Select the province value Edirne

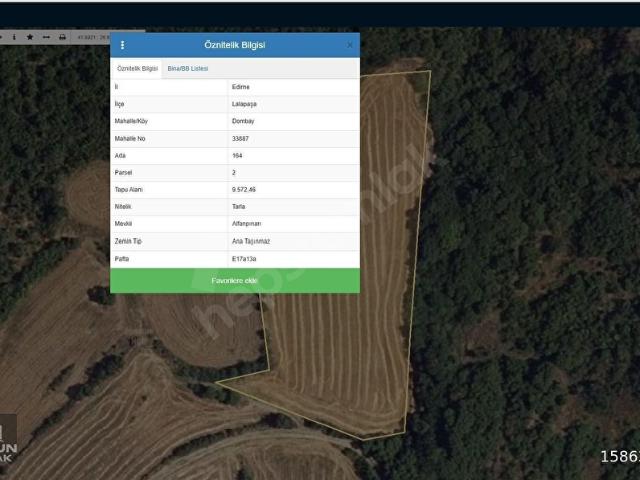(240, 87)
